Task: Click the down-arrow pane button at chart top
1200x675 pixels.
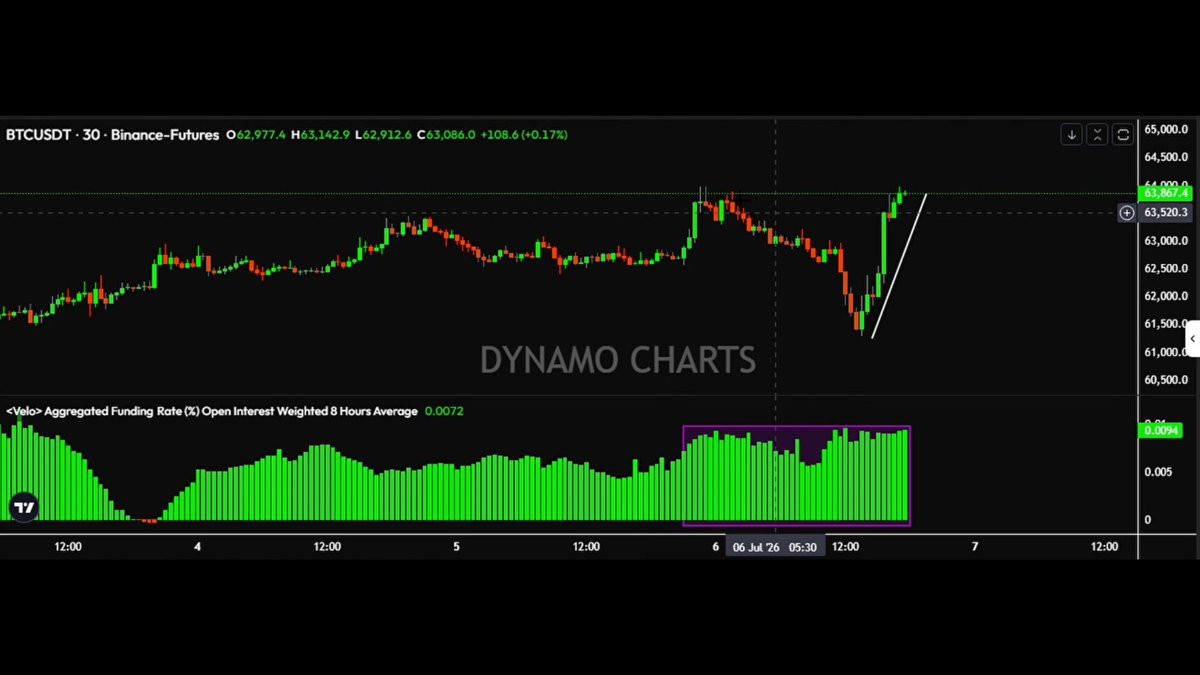Action: click(x=1071, y=134)
